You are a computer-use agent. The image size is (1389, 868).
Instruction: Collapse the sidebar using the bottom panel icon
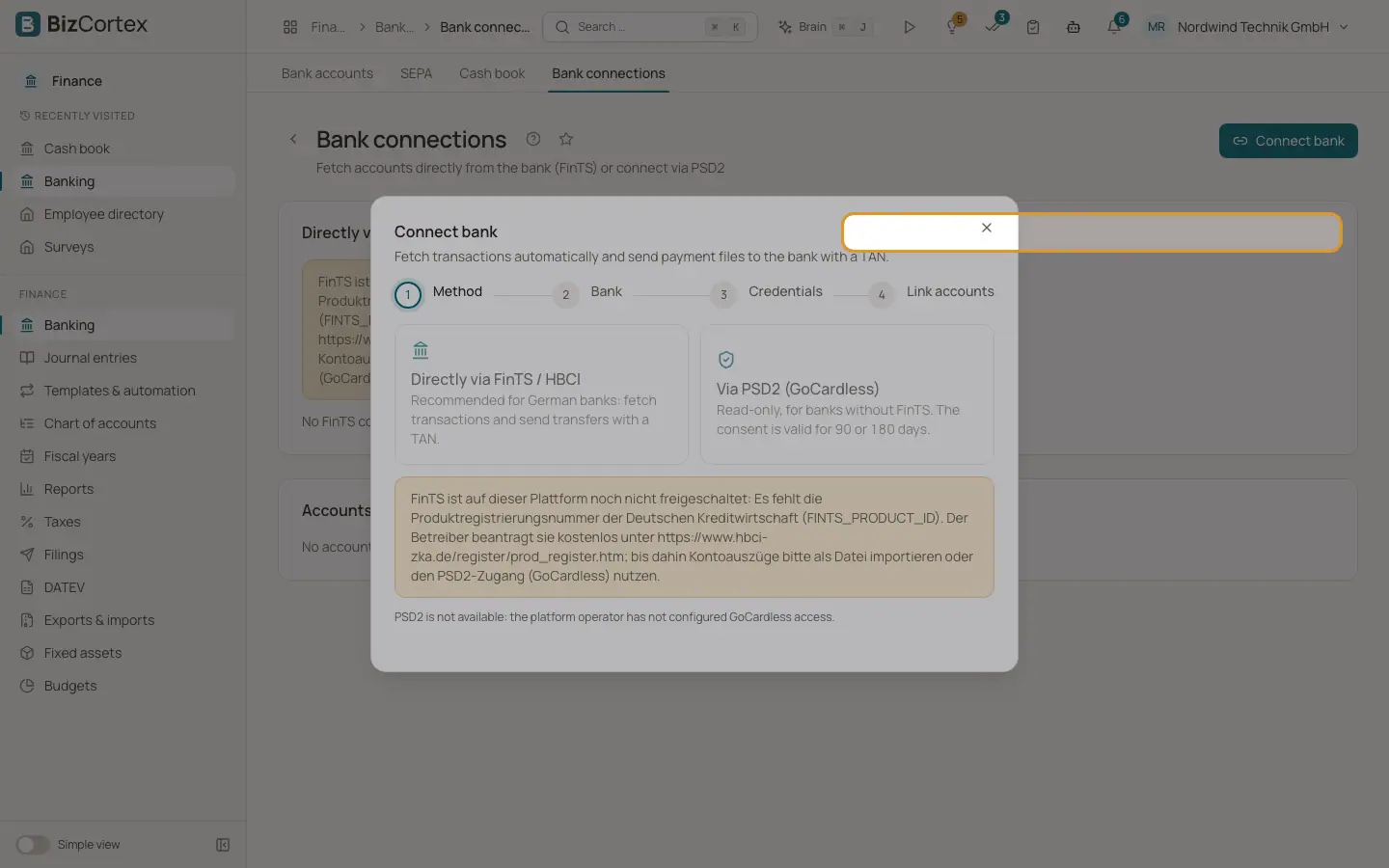[223, 845]
